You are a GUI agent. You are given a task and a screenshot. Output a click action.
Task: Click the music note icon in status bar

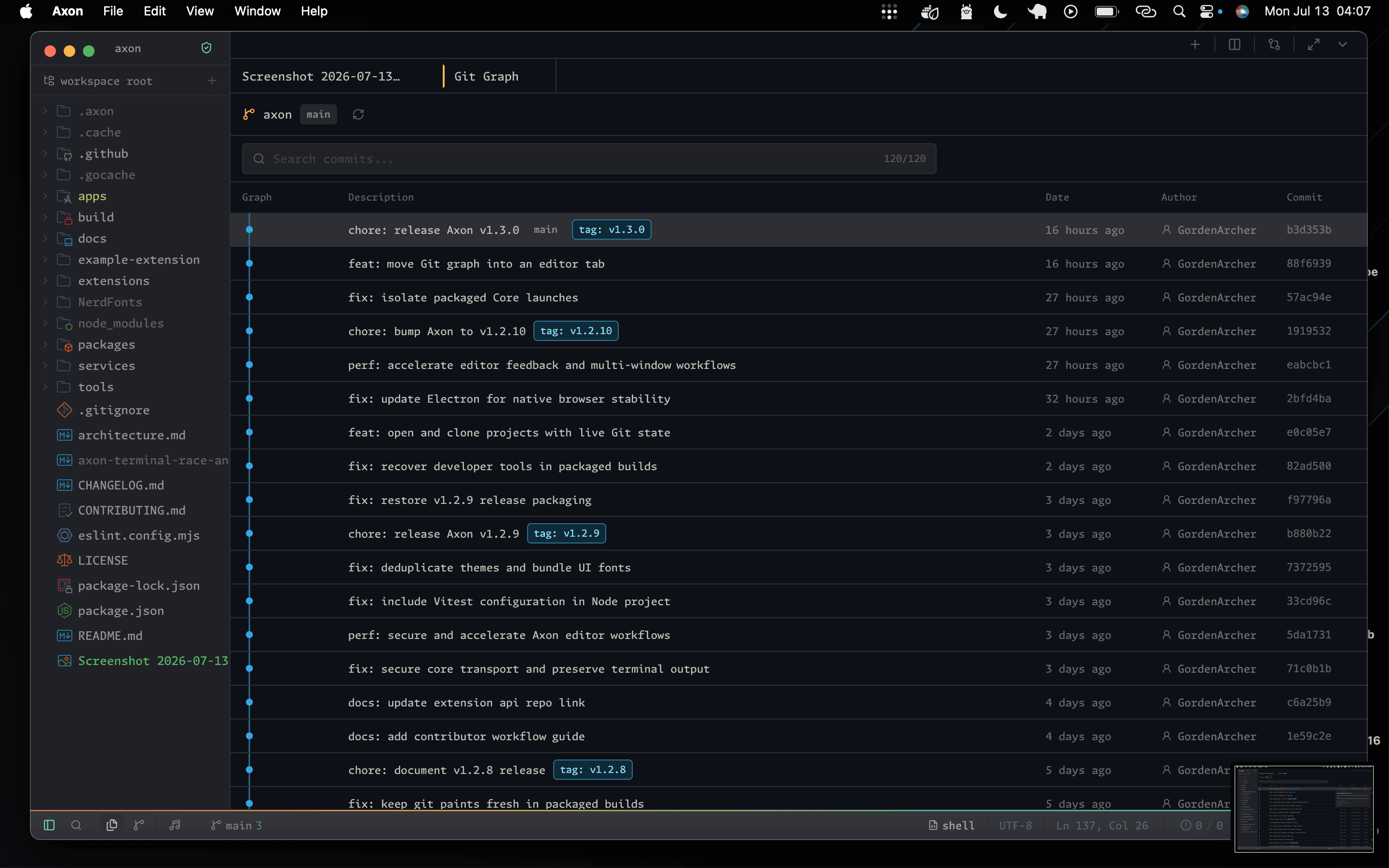tap(175, 825)
